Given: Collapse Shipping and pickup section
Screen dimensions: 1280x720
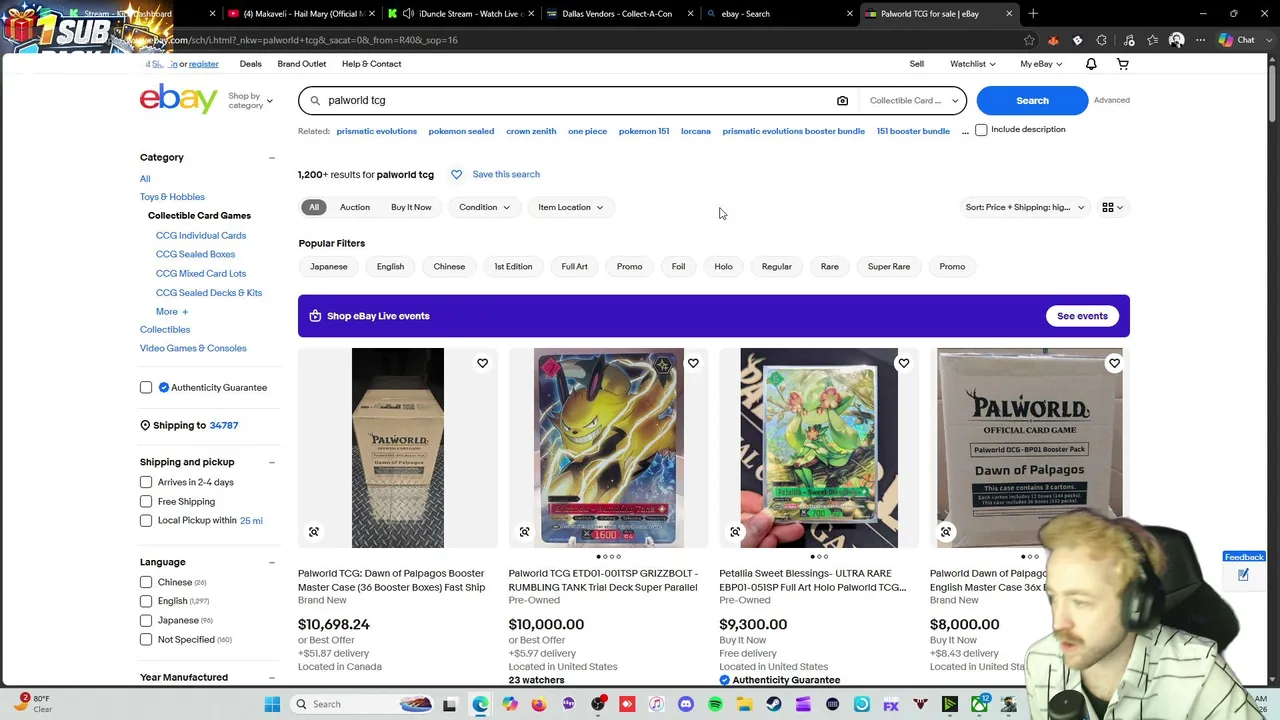Looking at the screenshot, I should 271,462.
